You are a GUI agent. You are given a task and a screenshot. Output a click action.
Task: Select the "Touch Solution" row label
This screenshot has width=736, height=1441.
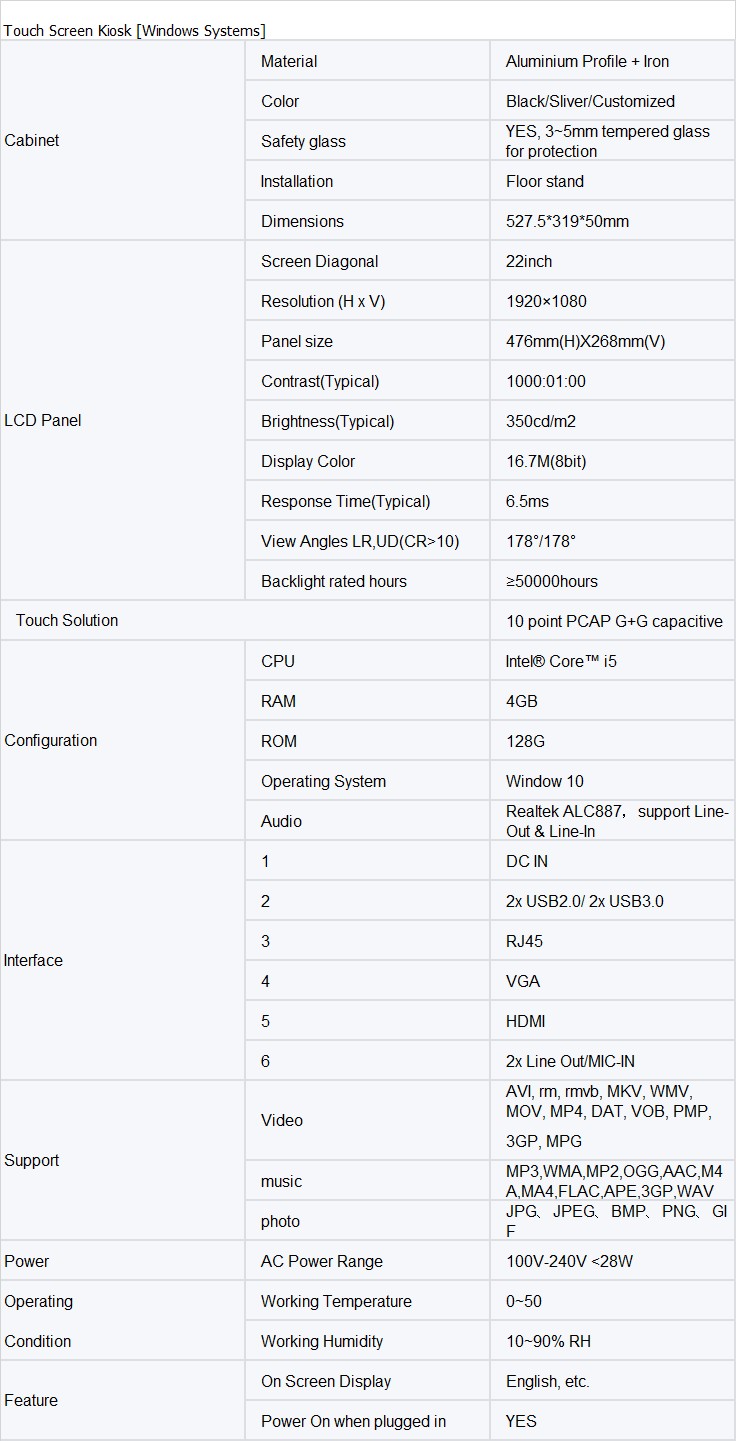click(67, 621)
